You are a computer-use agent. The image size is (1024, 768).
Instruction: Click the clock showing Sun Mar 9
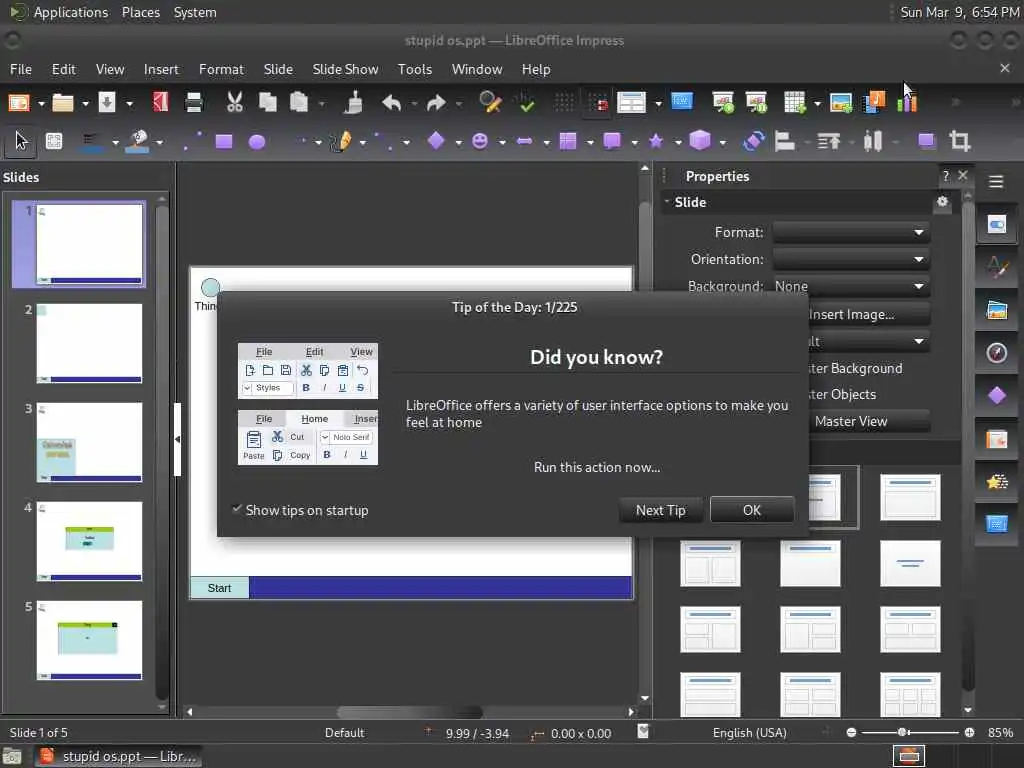tap(959, 12)
